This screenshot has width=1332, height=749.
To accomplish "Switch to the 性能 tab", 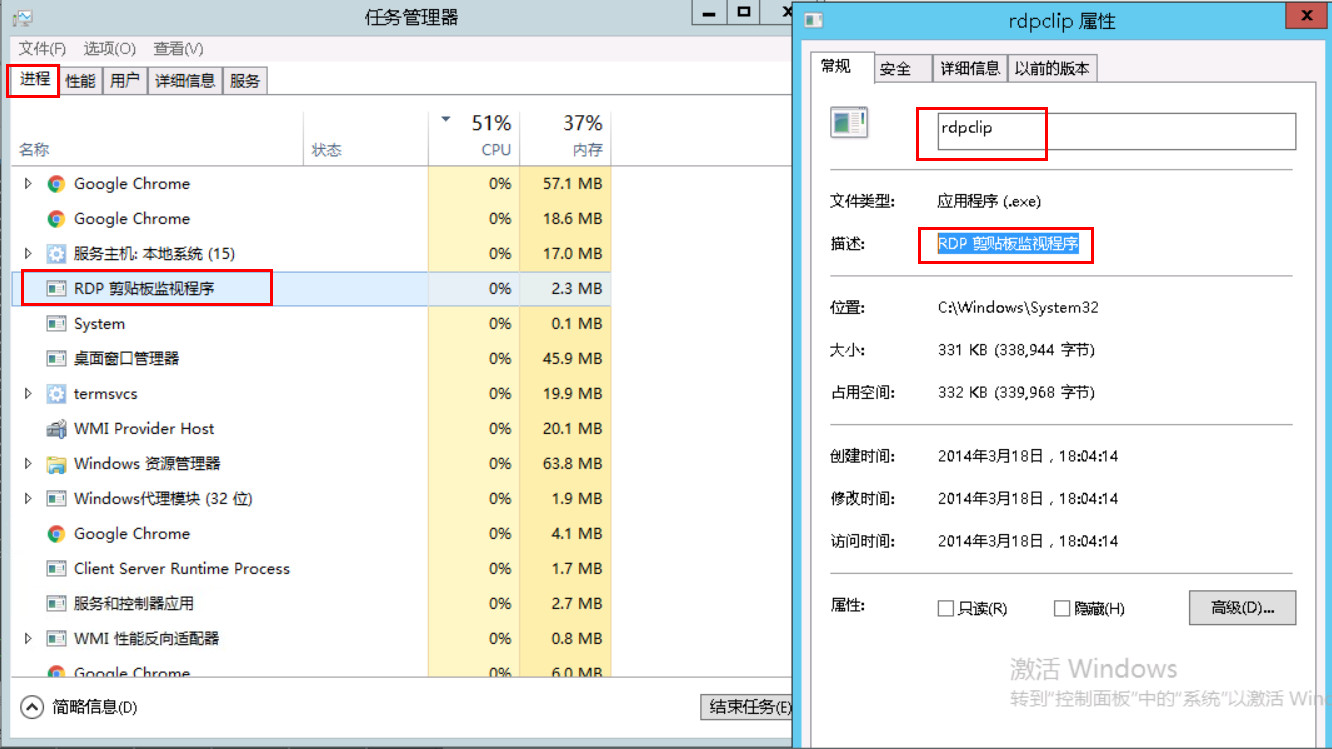I will (81, 81).
